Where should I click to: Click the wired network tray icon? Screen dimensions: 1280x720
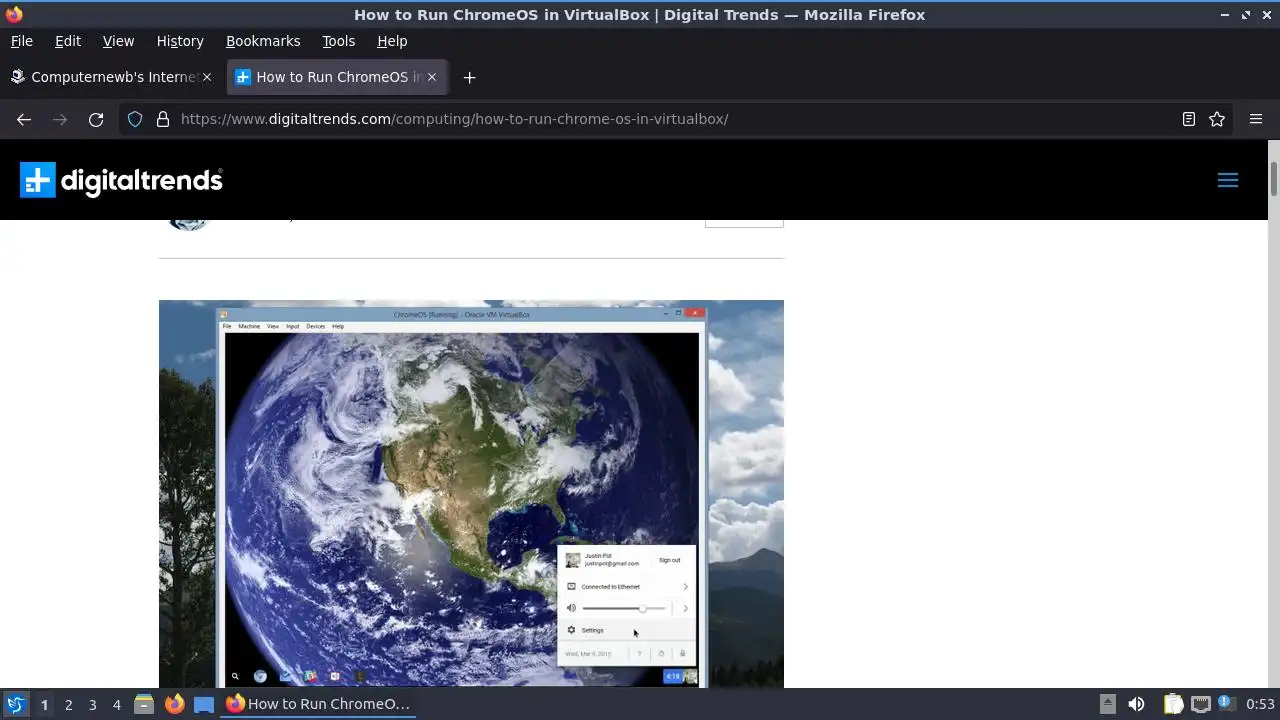pos(1201,704)
